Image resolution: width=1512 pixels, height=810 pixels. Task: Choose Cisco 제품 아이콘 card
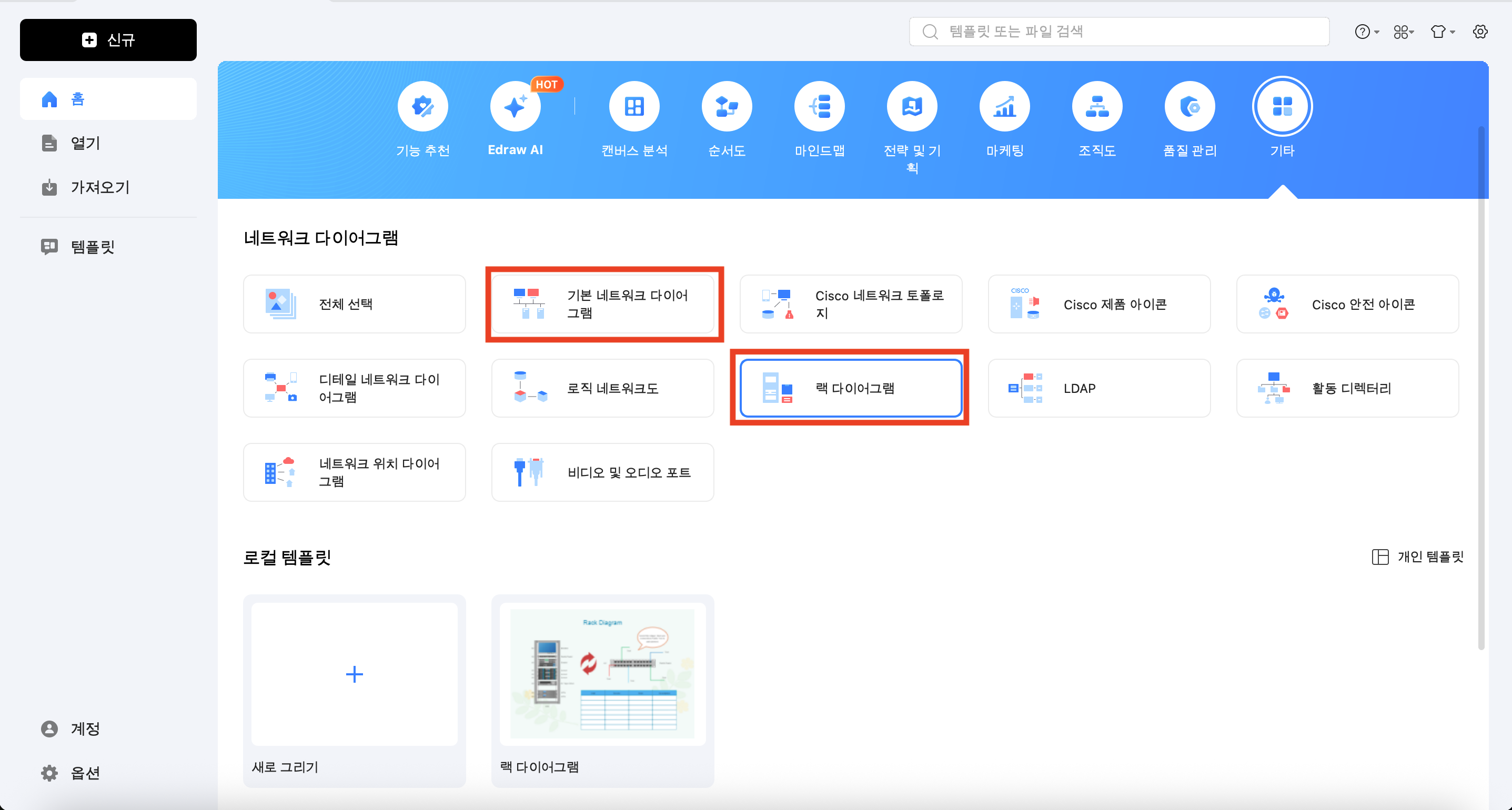[x=1099, y=304]
